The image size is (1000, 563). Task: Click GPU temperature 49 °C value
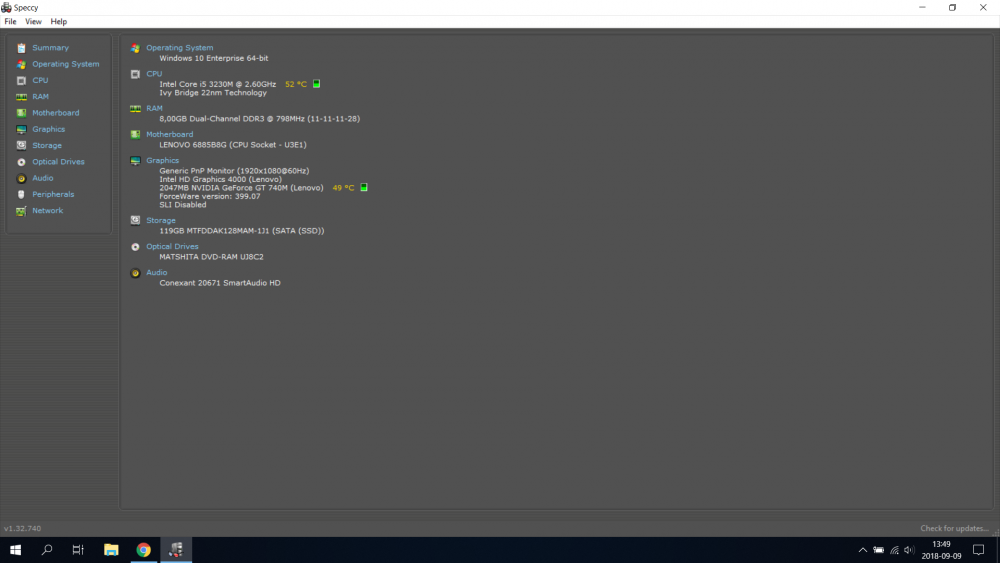(x=343, y=188)
